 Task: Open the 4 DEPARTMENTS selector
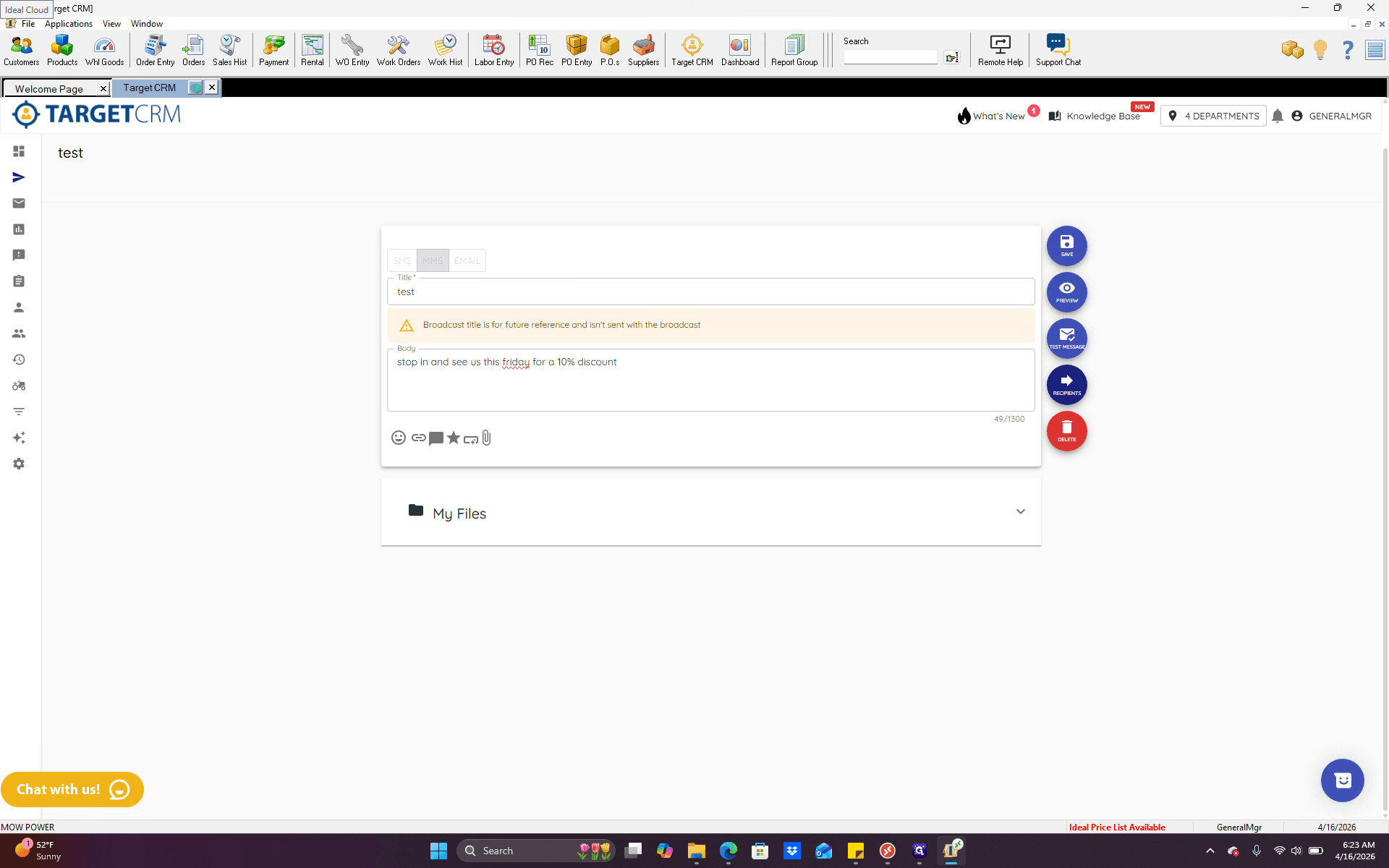click(1213, 116)
